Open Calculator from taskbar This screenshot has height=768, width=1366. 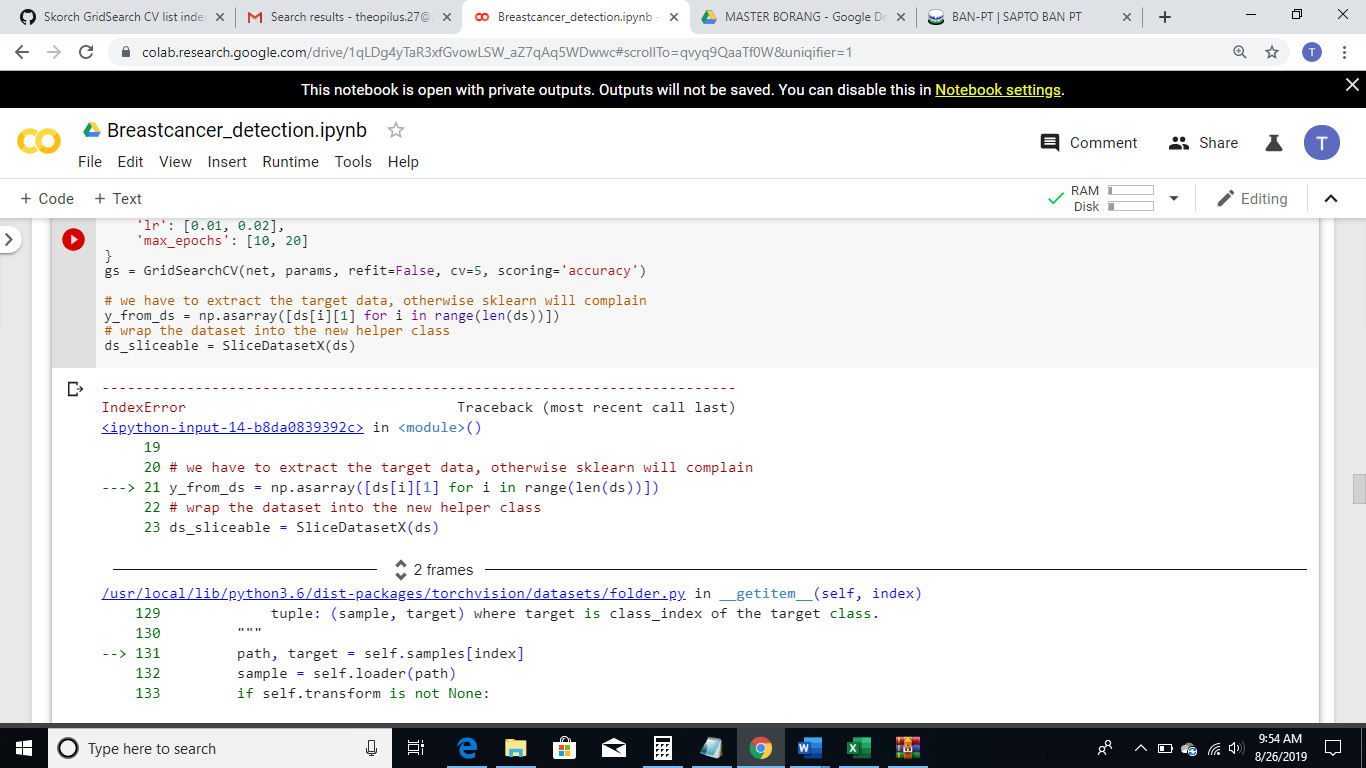click(662, 748)
